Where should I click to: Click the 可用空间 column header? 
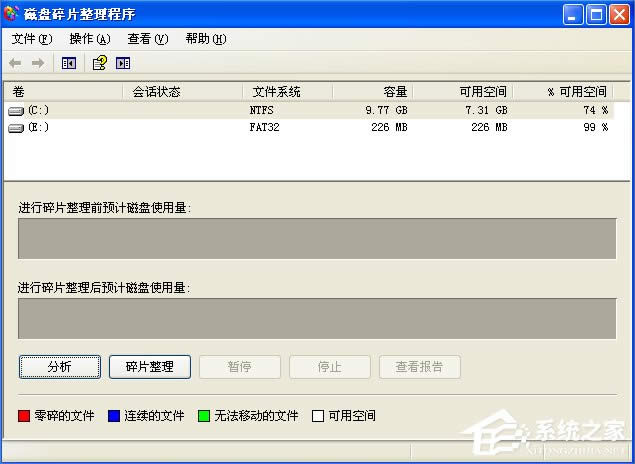click(462, 92)
